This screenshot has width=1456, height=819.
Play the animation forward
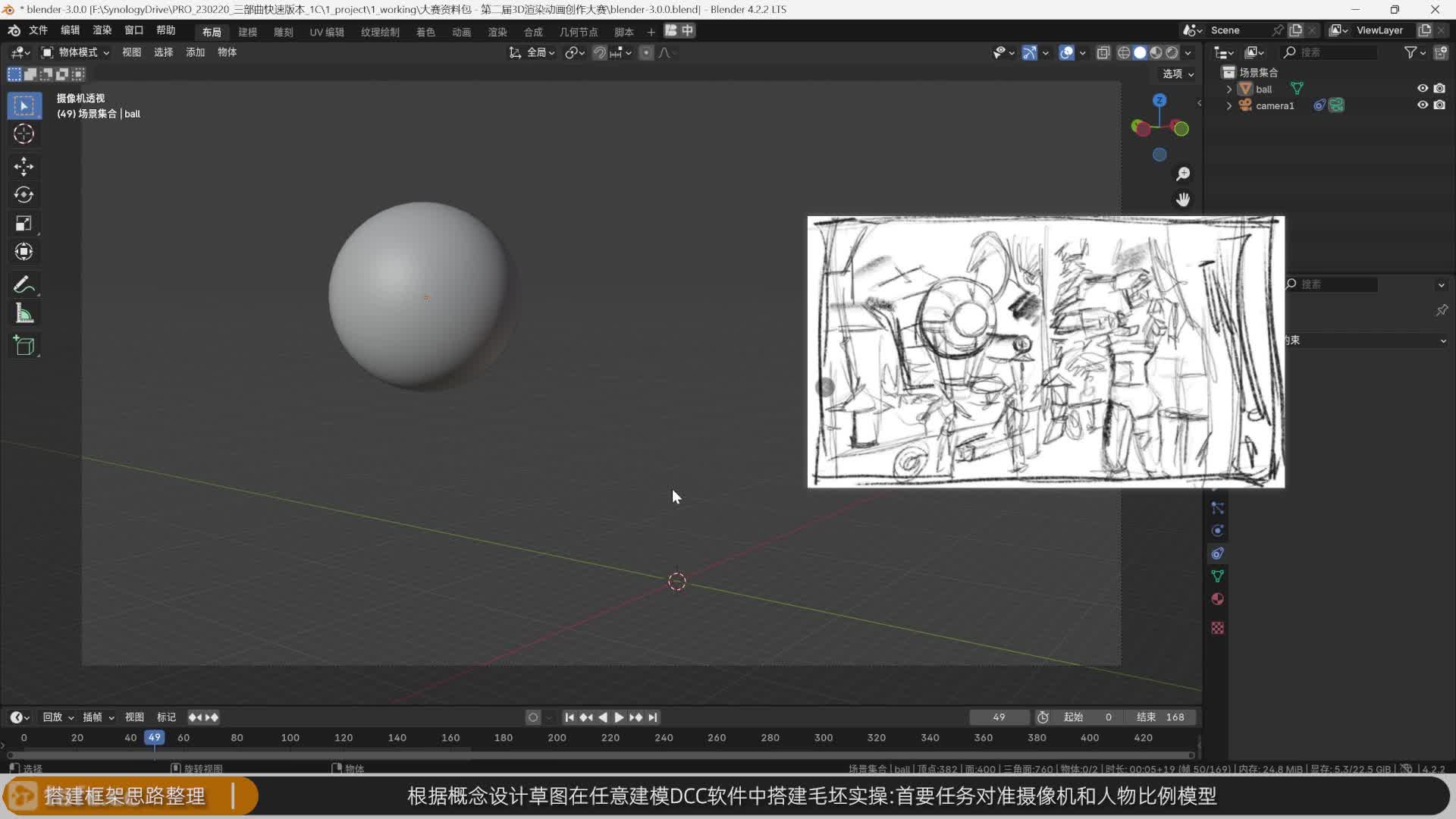coord(619,717)
